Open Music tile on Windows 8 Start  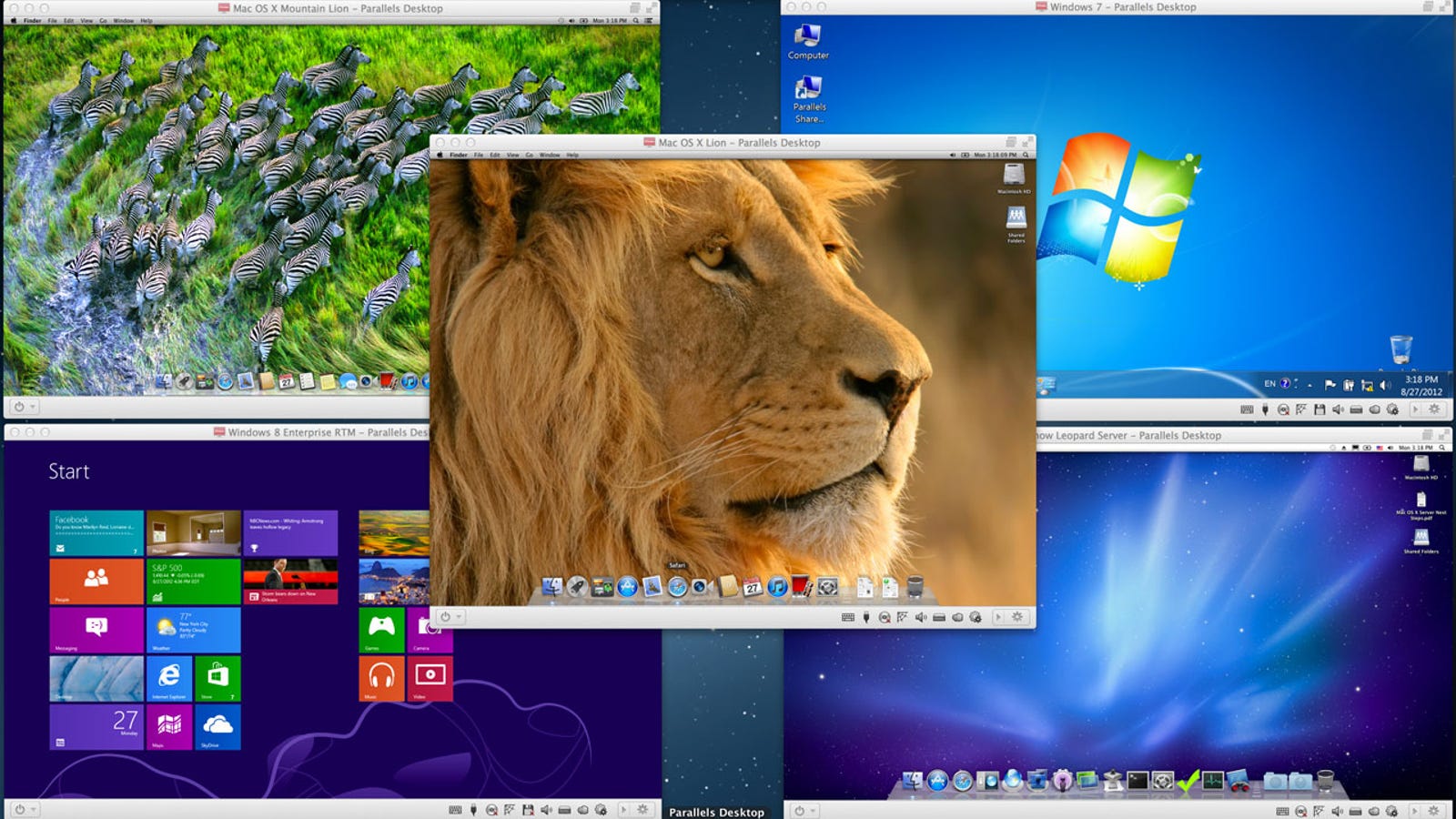(x=382, y=679)
